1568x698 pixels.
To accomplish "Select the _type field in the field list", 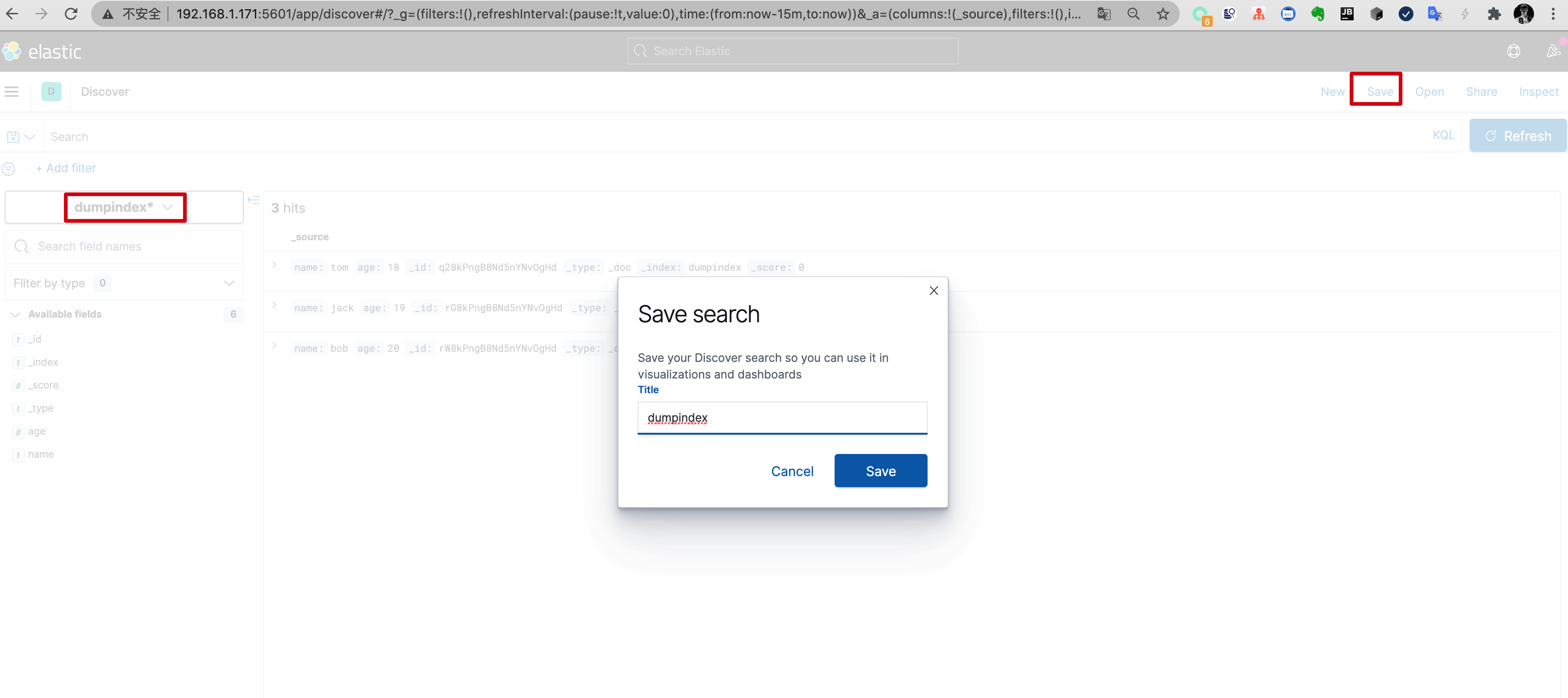I will click(x=41, y=409).
